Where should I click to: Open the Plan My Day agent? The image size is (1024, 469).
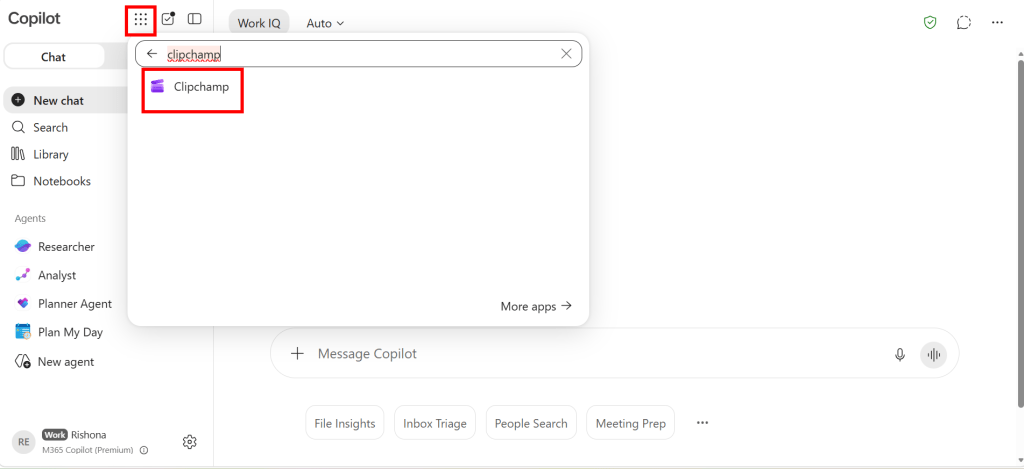(59, 332)
